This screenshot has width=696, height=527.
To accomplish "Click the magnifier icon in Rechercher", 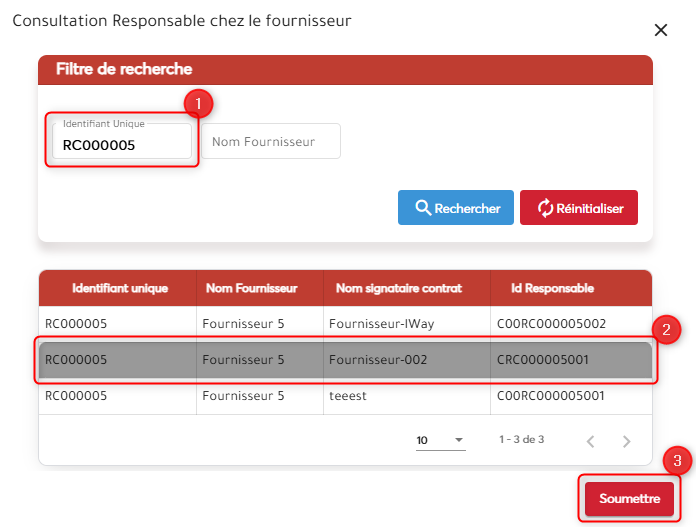I will (x=422, y=208).
